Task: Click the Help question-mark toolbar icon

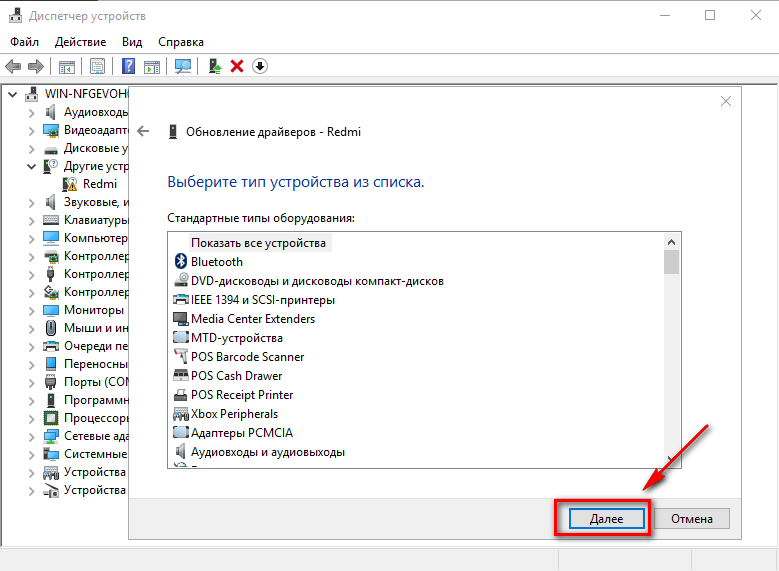Action: pos(128,67)
